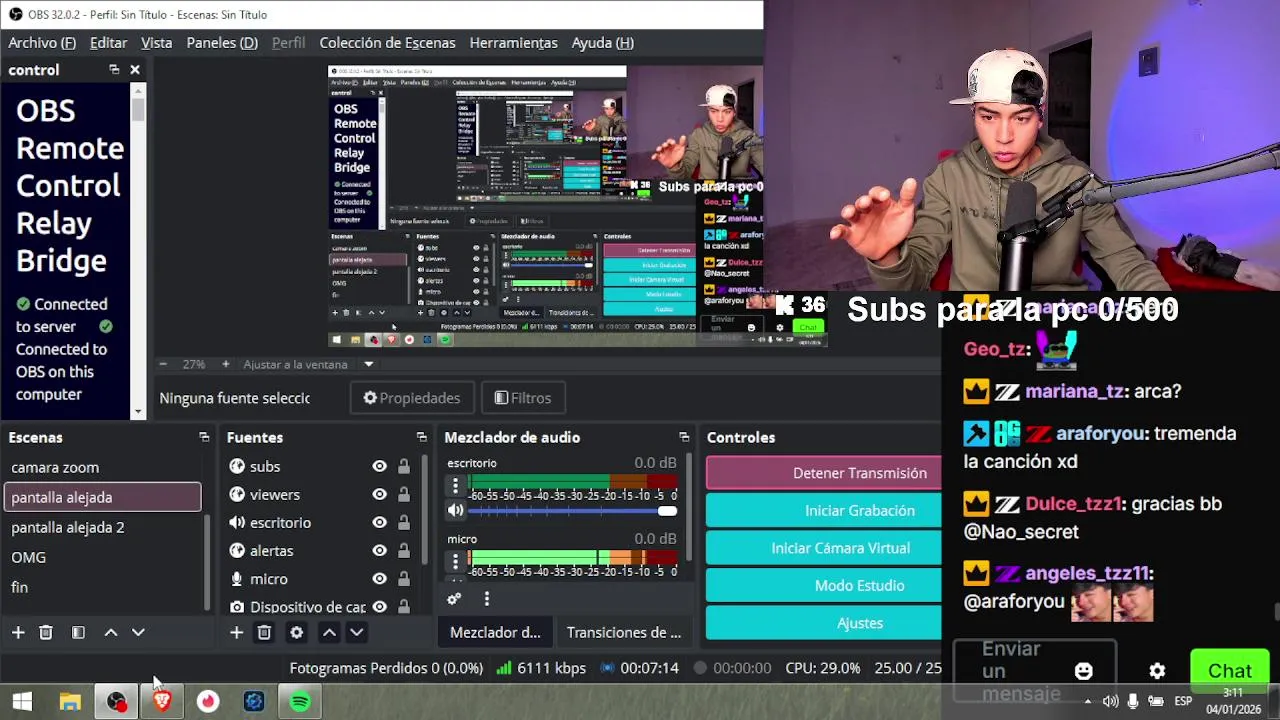Open Spotify from the taskbar
Image resolution: width=1280 pixels, height=720 pixels.
click(300, 702)
